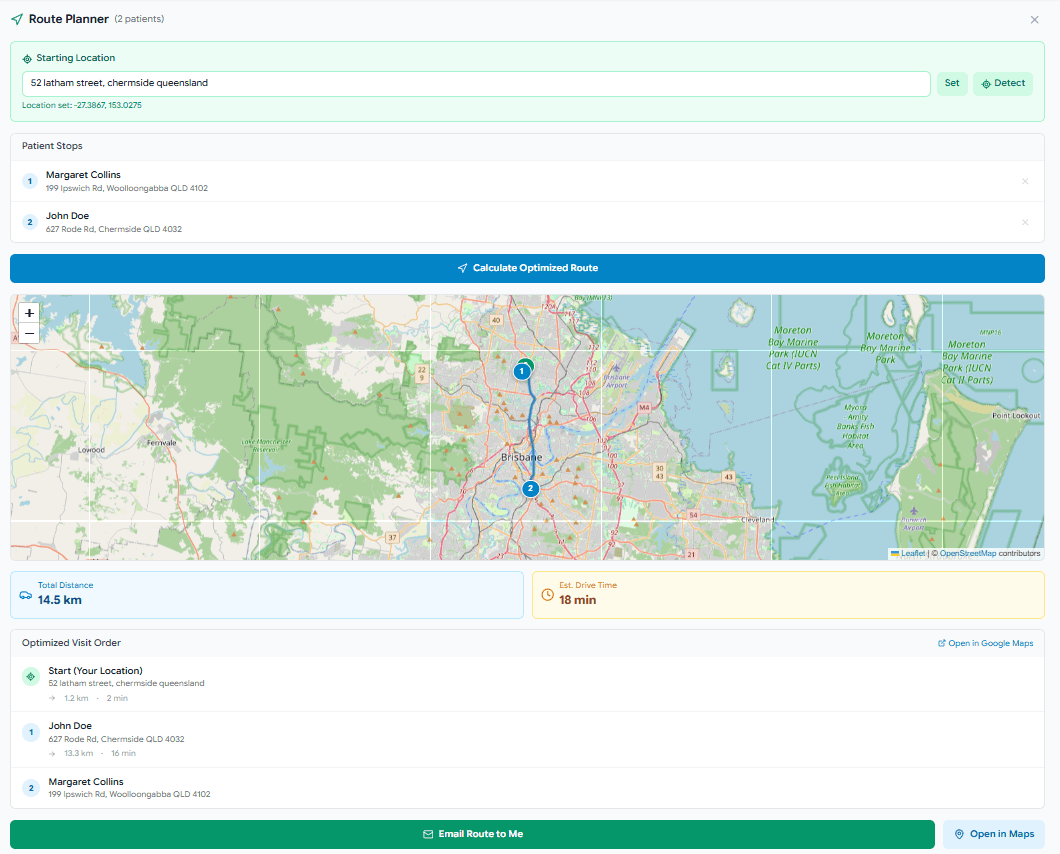The image size is (1060, 854).
Task: Click Open in Maps button
Action: [994, 834]
